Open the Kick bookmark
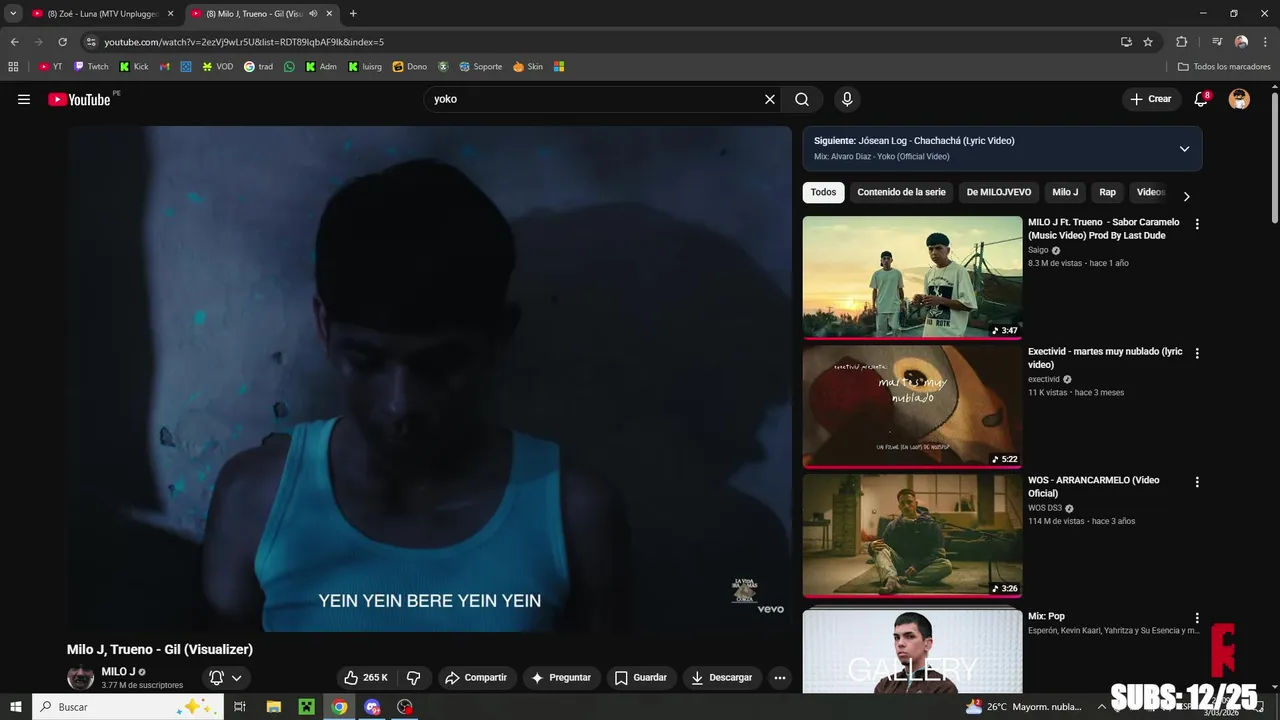1280x720 pixels. tap(134, 67)
